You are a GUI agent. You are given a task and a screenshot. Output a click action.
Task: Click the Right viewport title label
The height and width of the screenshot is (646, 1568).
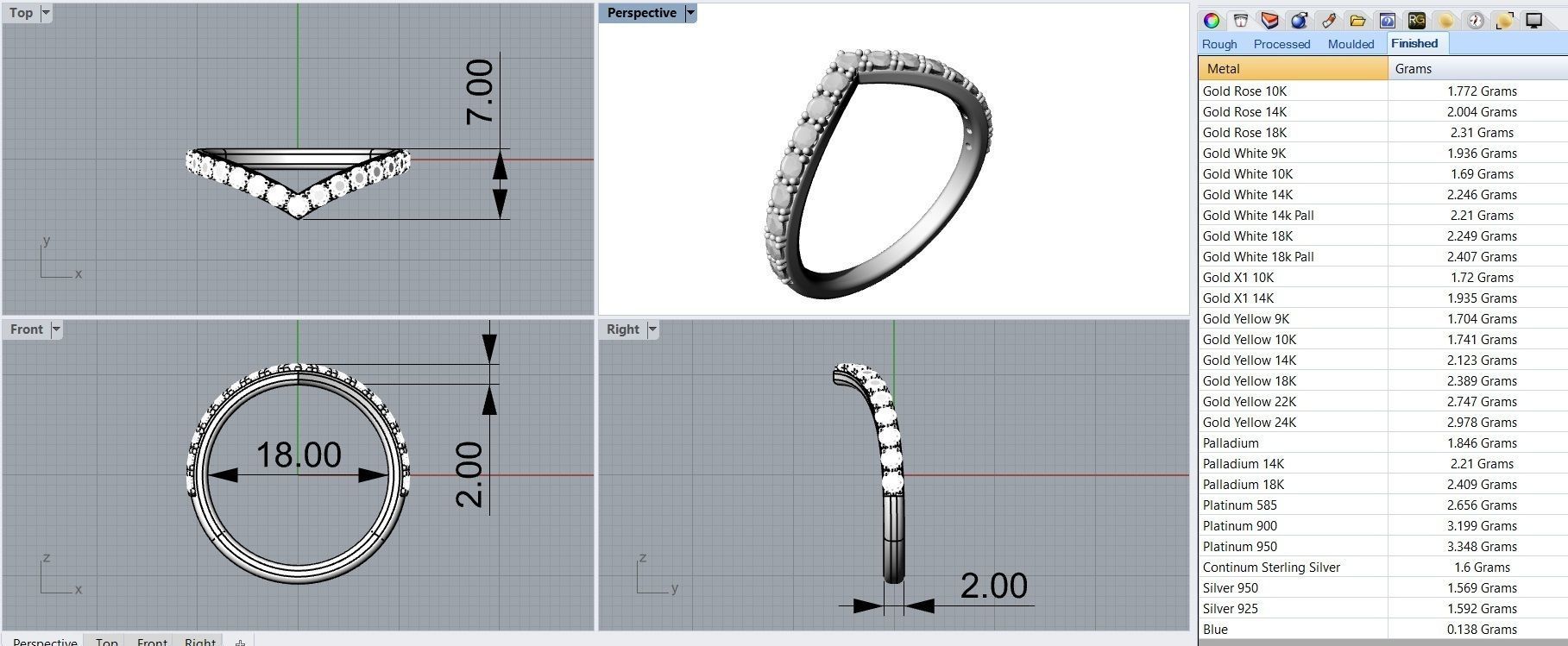pos(623,329)
